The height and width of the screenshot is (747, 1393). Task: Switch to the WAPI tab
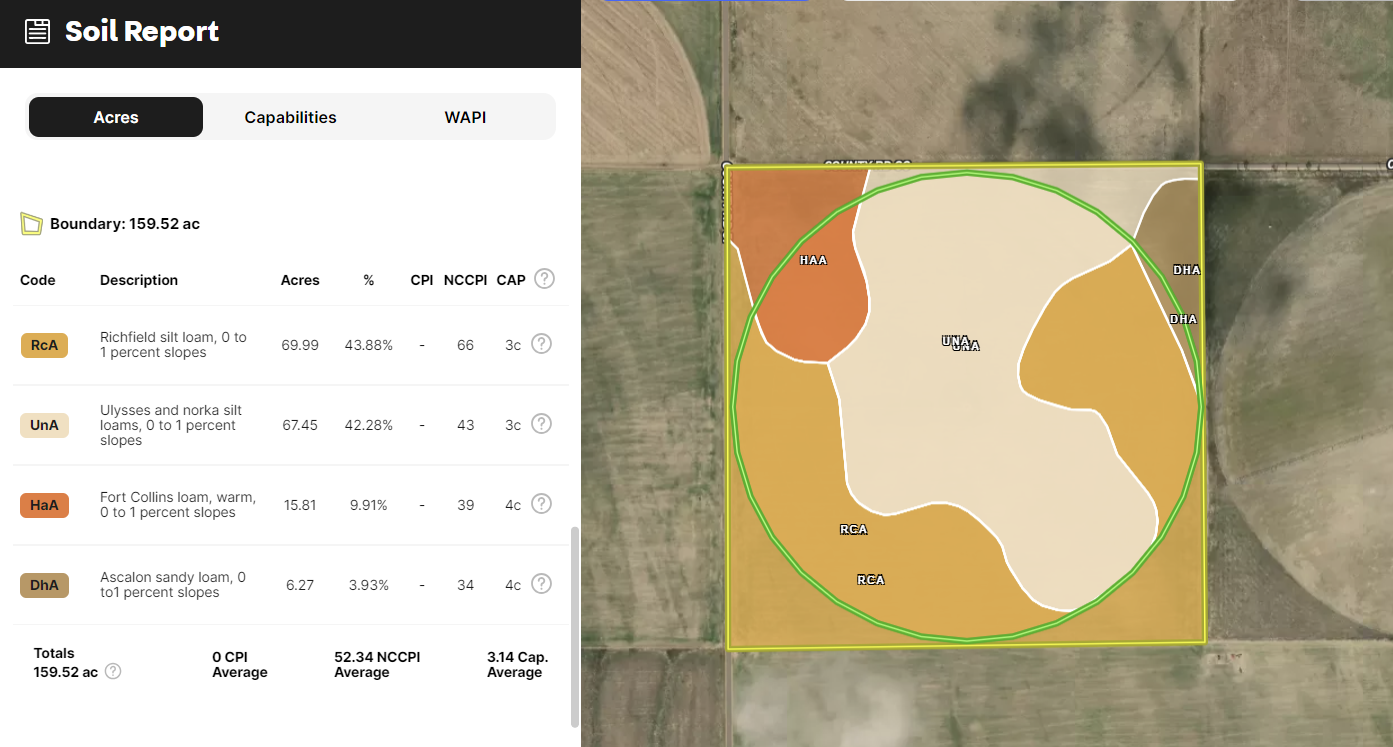coord(465,117)
